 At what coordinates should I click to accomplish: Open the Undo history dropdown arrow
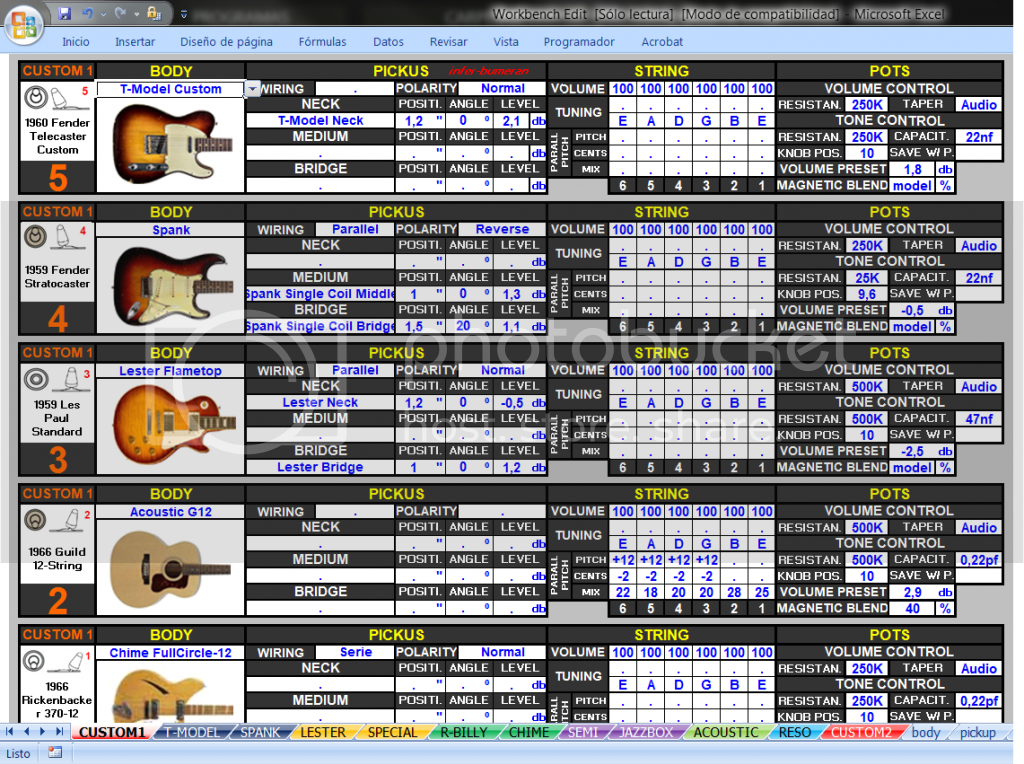(102, 14)
